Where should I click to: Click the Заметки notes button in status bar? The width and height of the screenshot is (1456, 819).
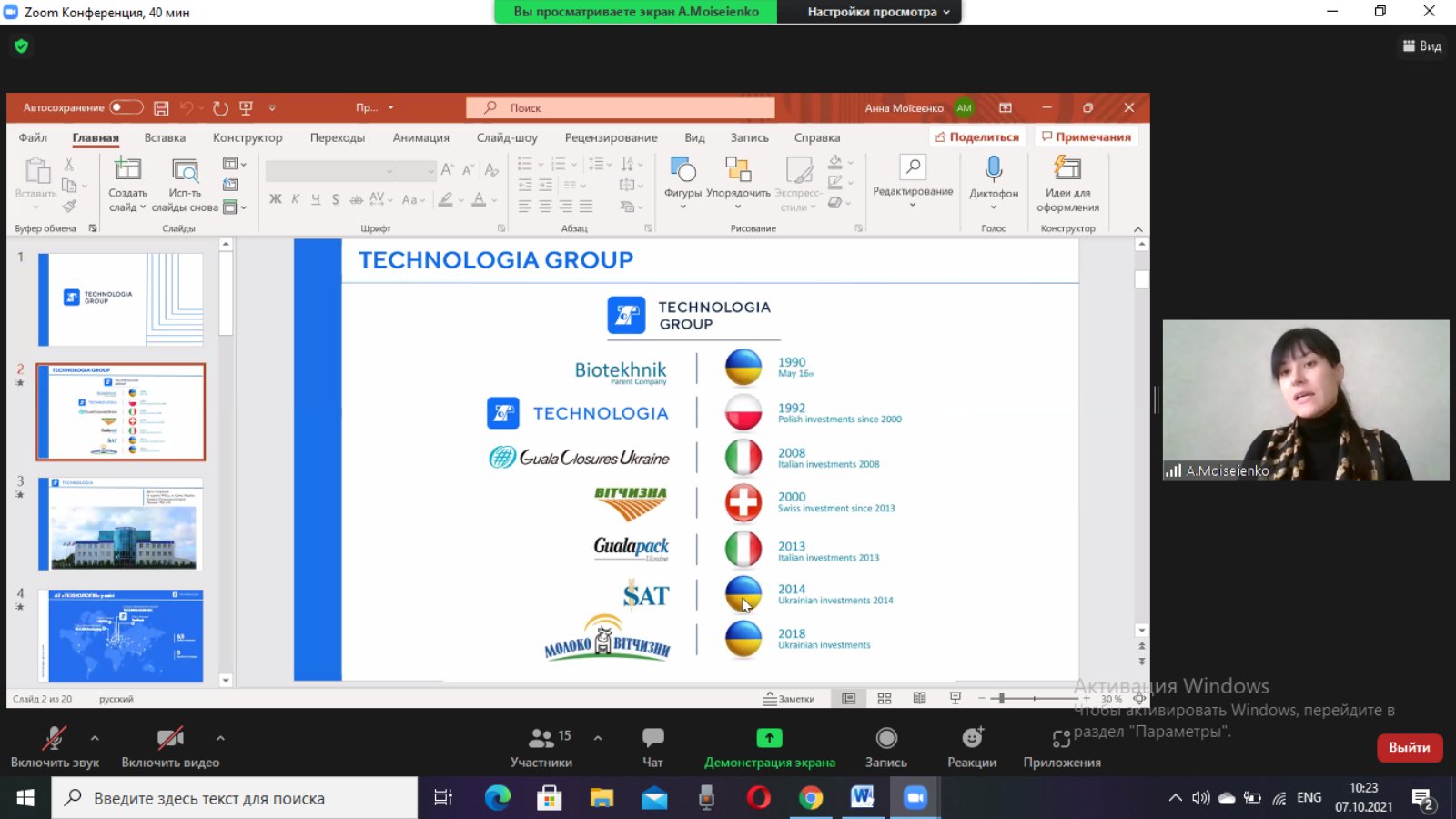tap(789, 699)
